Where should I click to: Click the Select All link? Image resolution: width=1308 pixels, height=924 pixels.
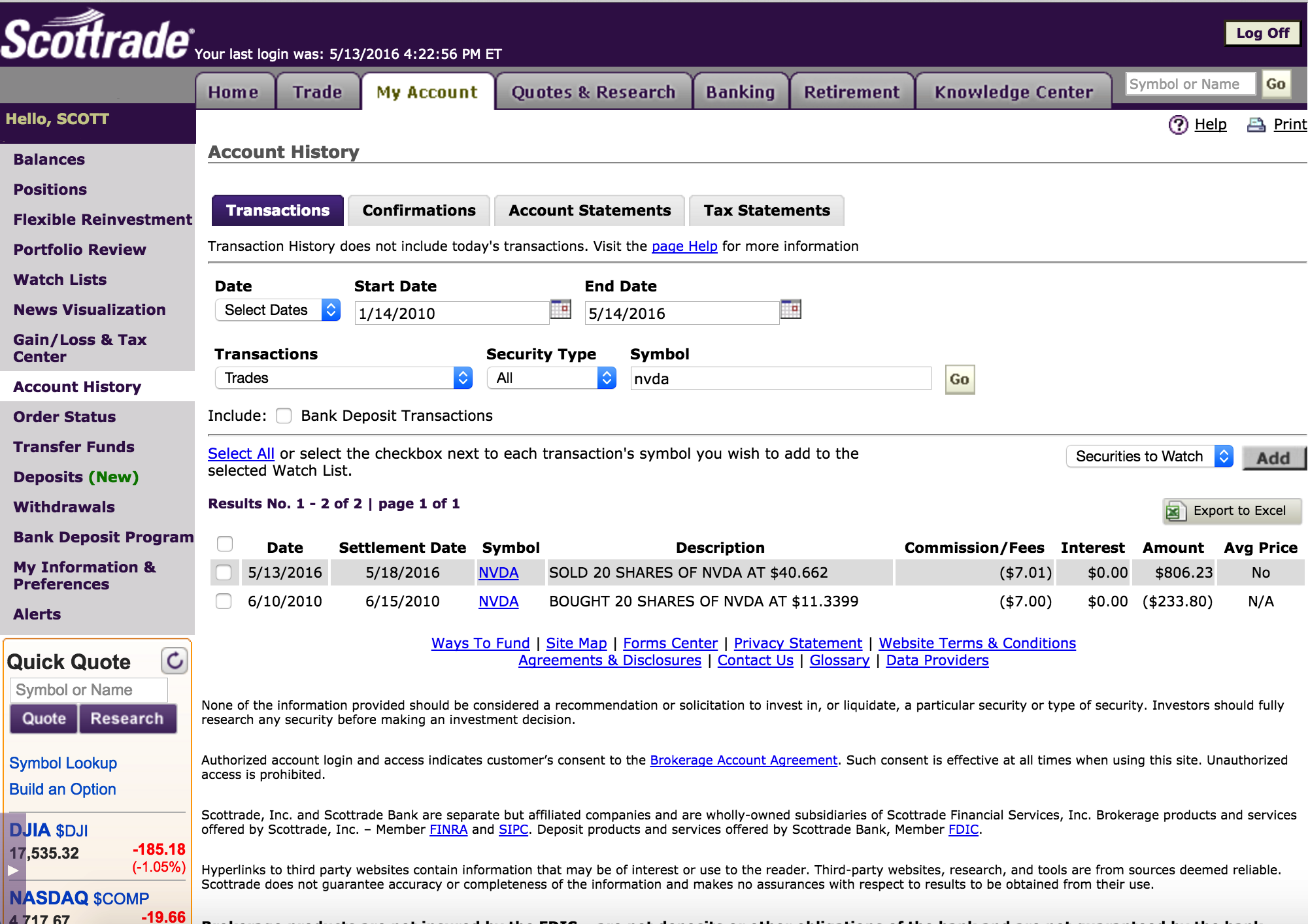[x=241, y=454]
